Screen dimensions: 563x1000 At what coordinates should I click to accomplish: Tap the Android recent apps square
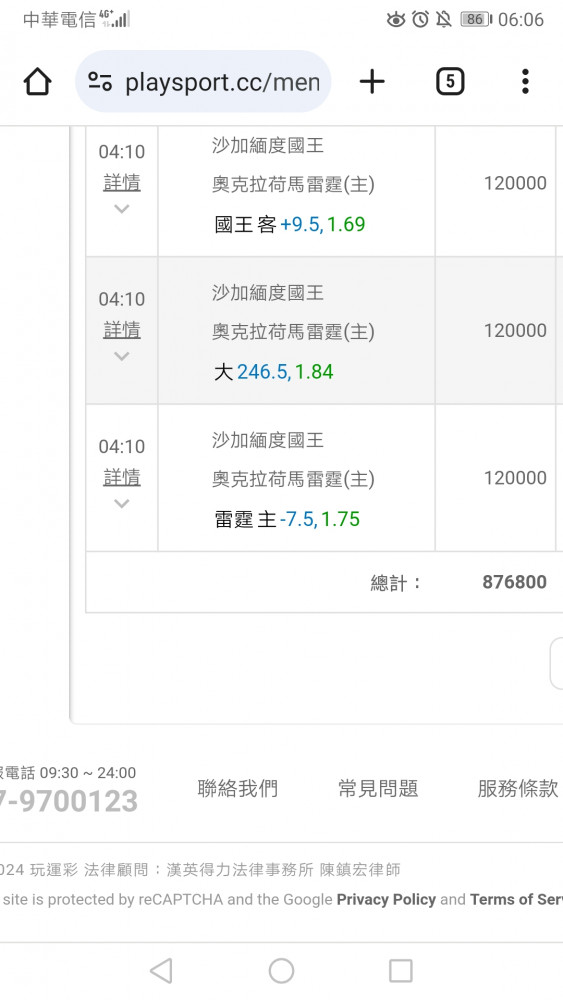pyautogui.click(x=400, y=971)
